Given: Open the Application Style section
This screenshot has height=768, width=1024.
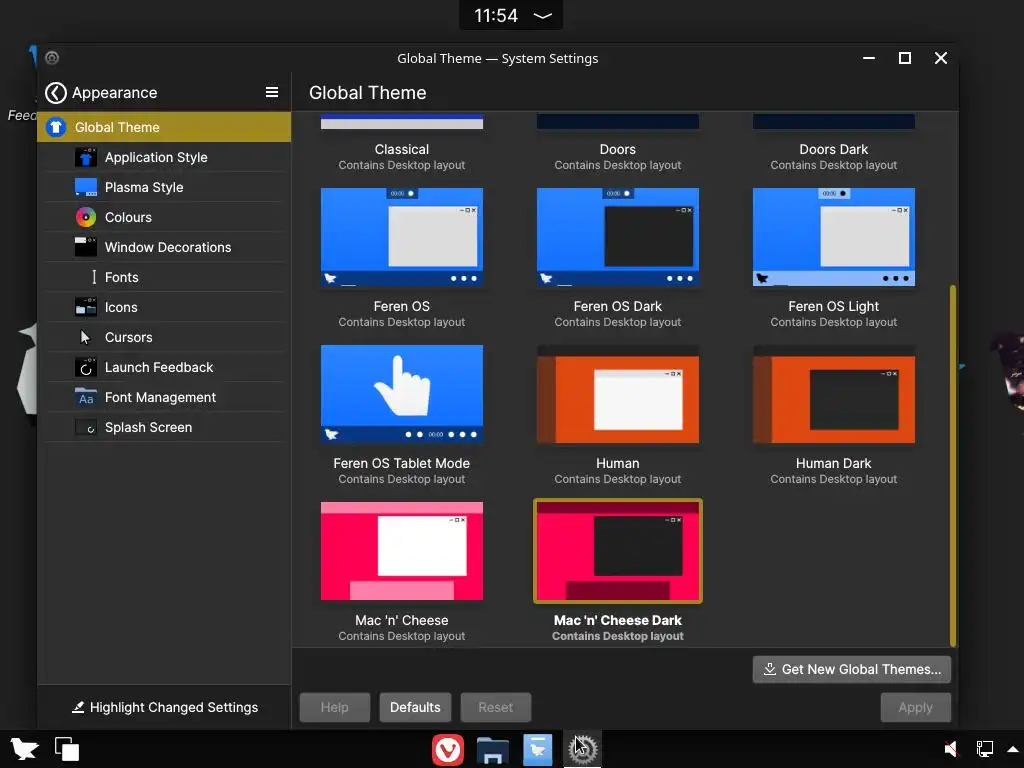Looking at the screenshot, I should click(x=164, y=157).
